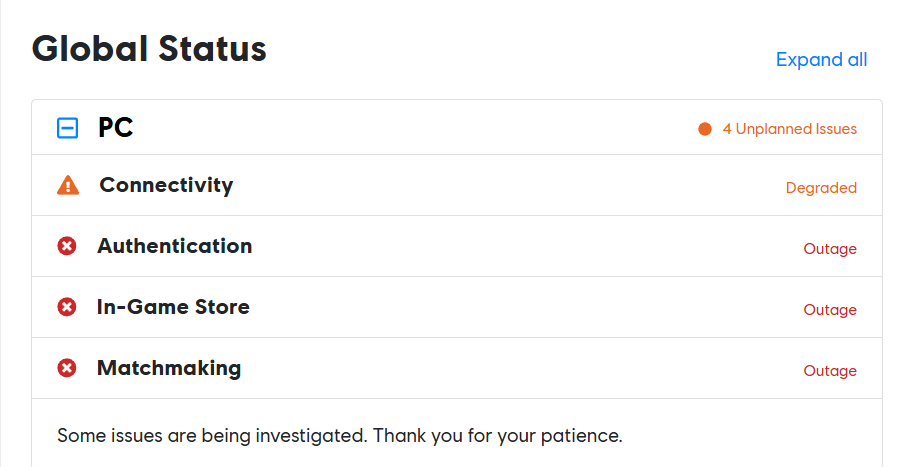Click the Matchmaking outage X icon
The image size is (913, 467).
pyautogui.click(x=67, y=368)
